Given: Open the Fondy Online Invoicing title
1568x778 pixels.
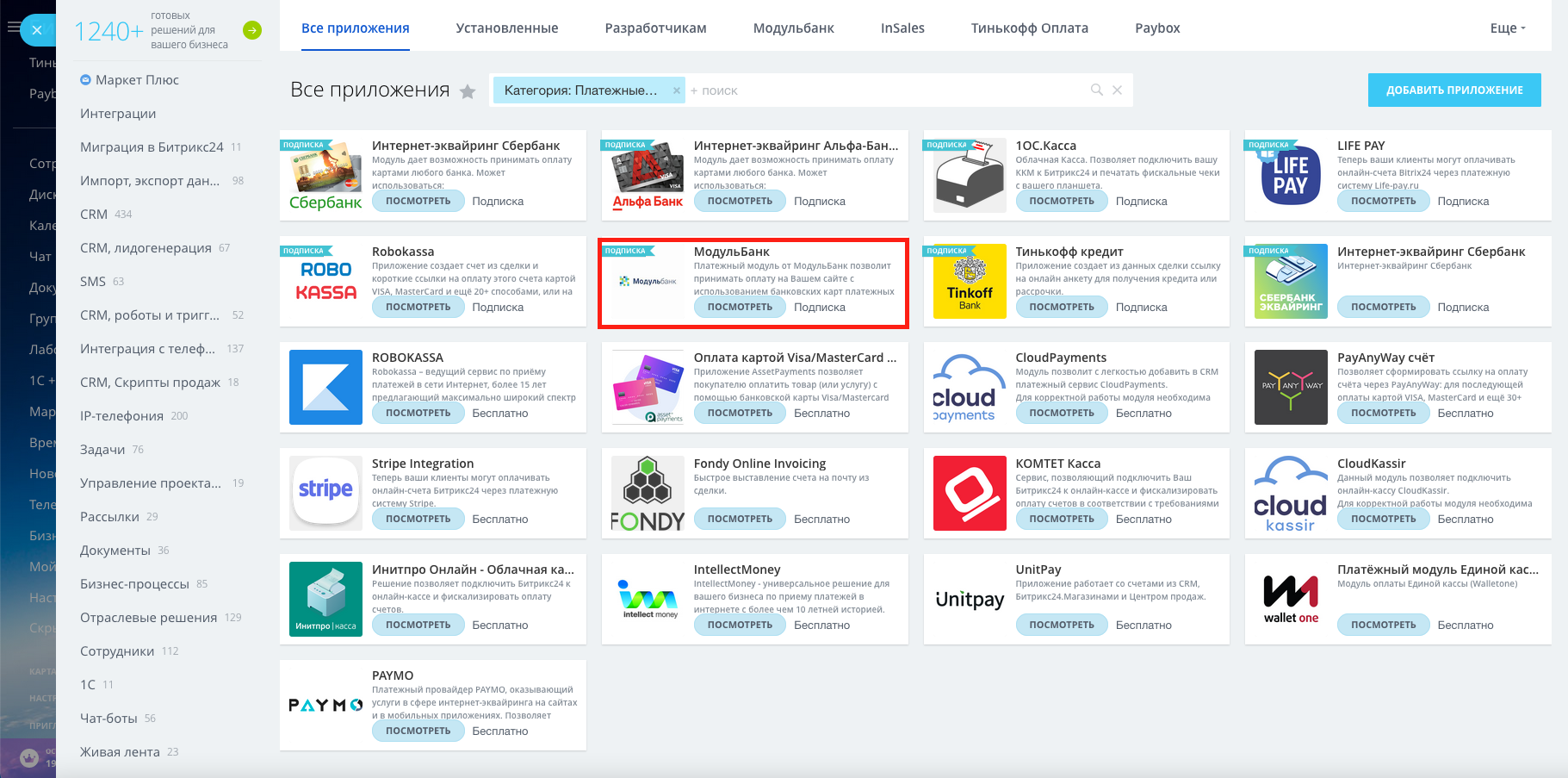Looking at the screenshot, I should pos(759,464).
